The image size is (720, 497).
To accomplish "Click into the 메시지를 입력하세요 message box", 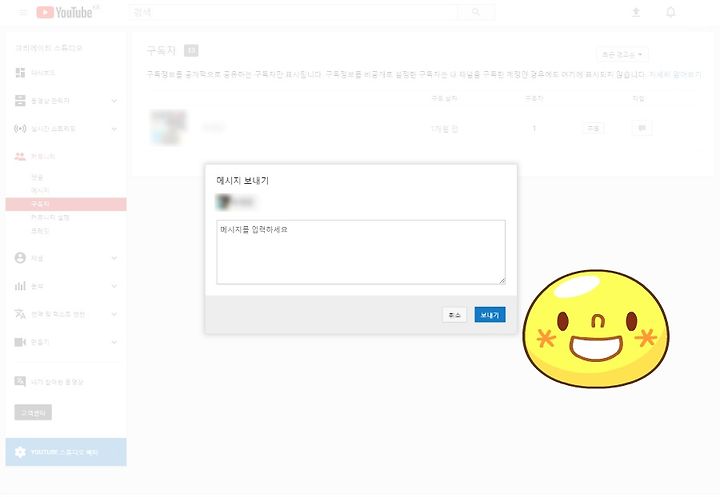I will (361, 252).
